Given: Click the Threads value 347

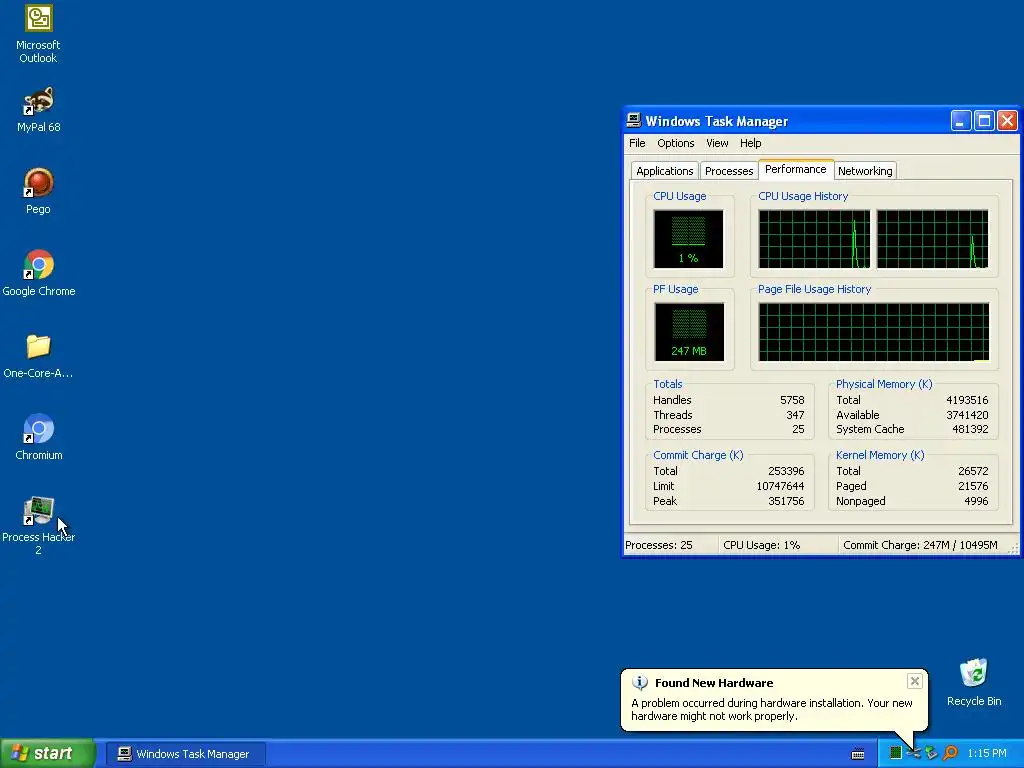Looking at the screenshot, I should coord(795,415).
